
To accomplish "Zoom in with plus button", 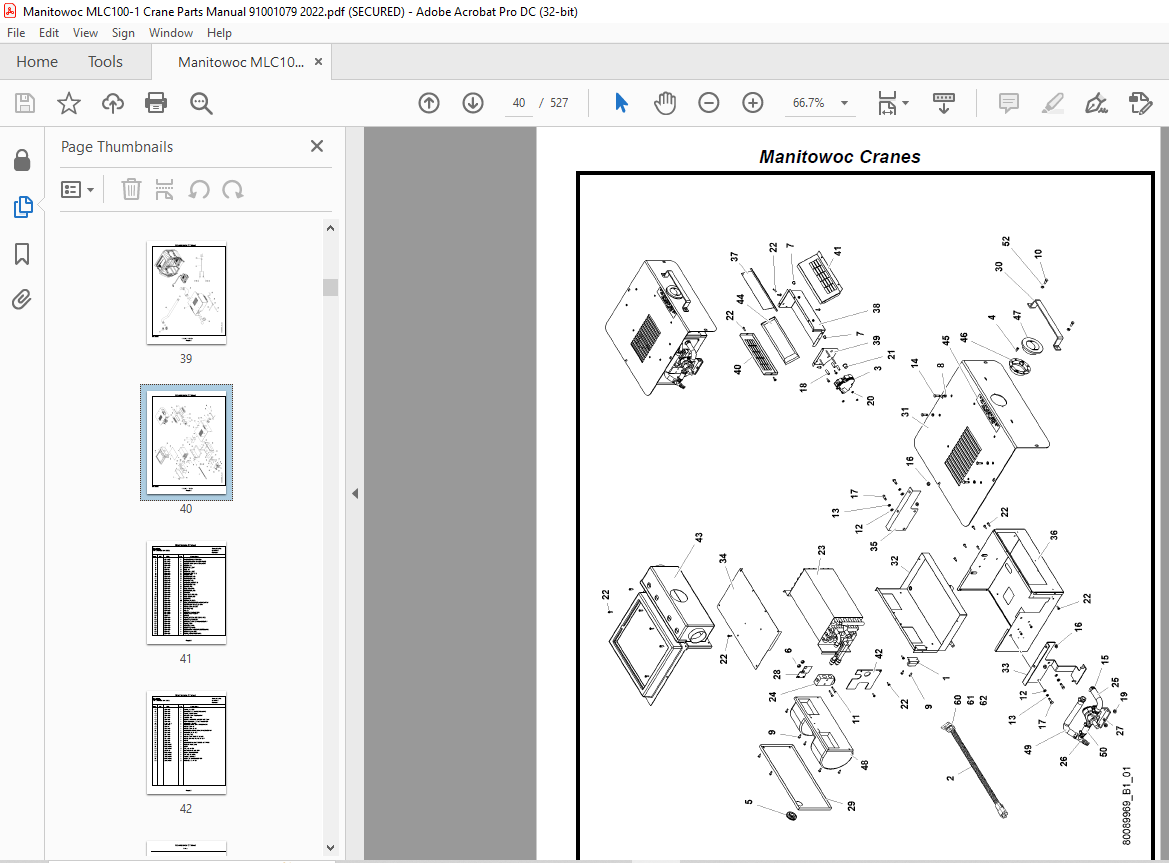I will pyautogui.click(x=753, y=103).
